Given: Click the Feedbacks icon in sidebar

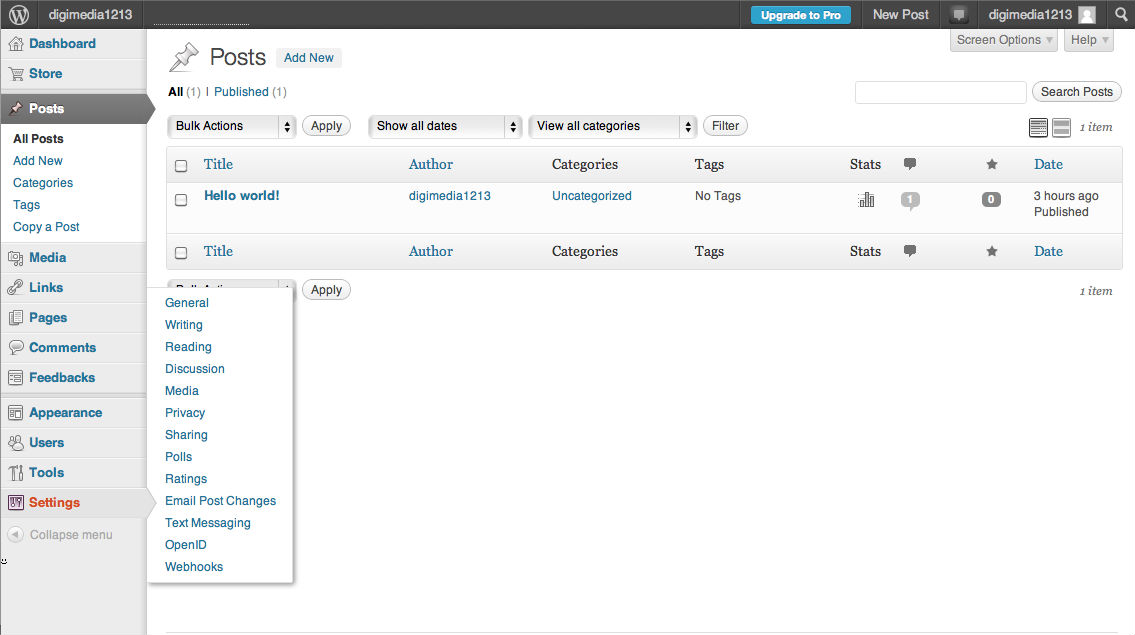Looking at the screenshot, I should point(16,378).
